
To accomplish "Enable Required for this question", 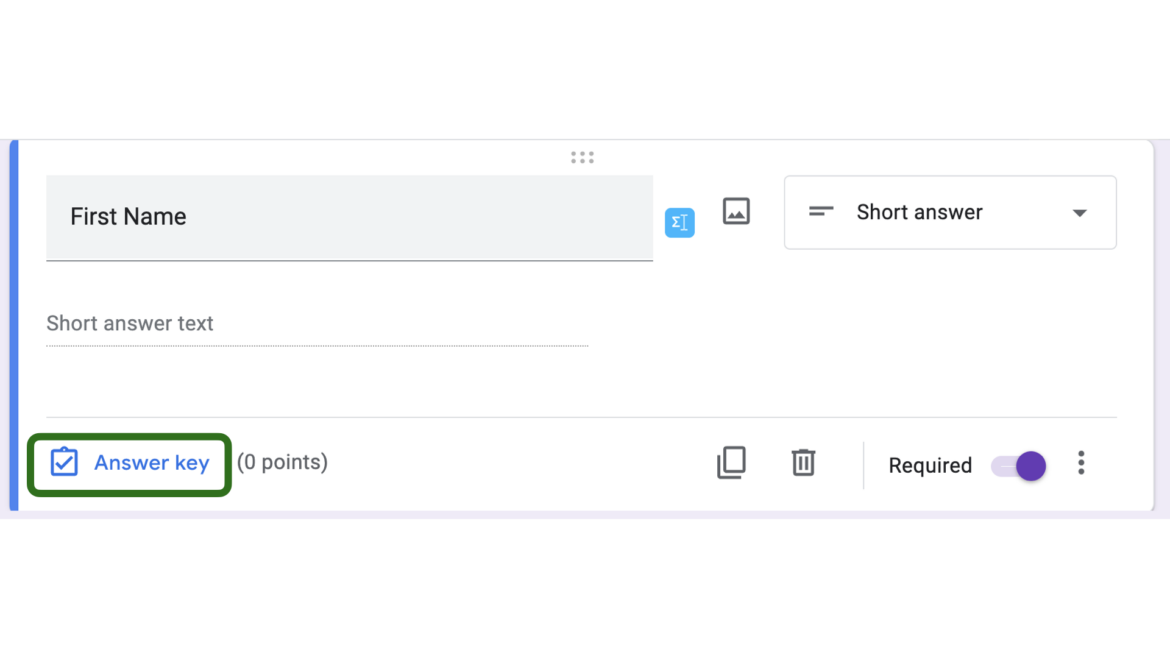I will coord(1017,466).
